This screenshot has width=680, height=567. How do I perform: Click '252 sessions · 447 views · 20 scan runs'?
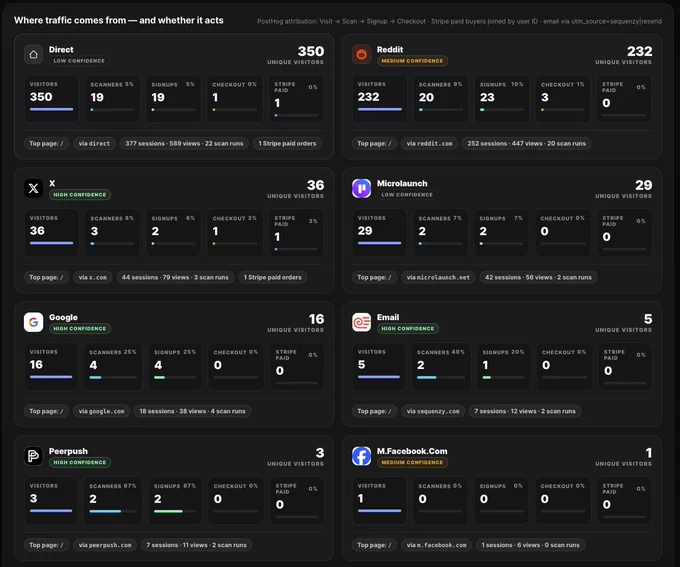526,144
